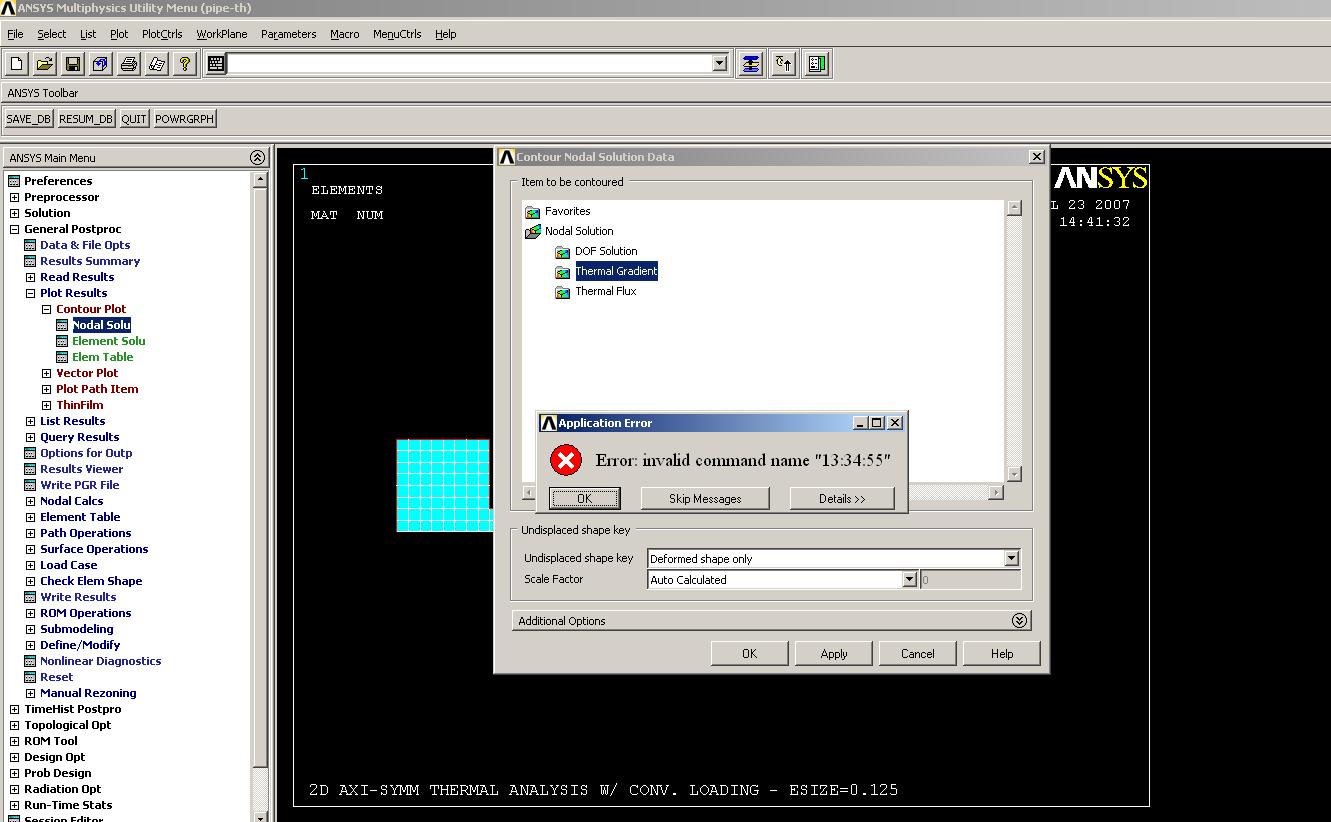
Task: Click the SAVE_DB toolbar button
Action: tap(28, 119)
